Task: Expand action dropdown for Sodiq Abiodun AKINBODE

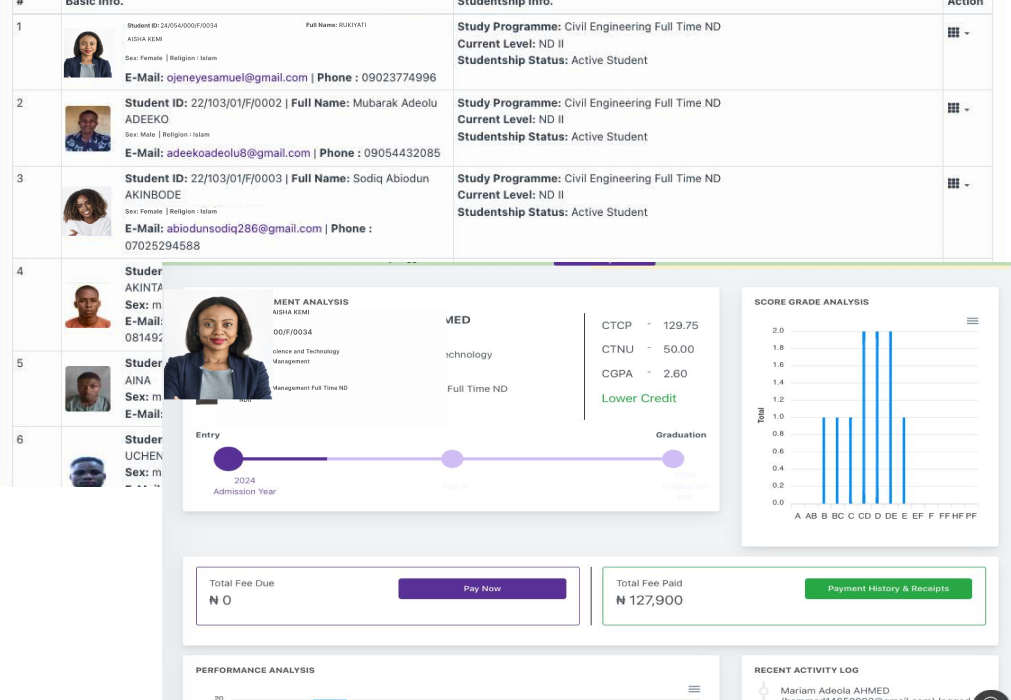Action: click(x=957, y=184)
